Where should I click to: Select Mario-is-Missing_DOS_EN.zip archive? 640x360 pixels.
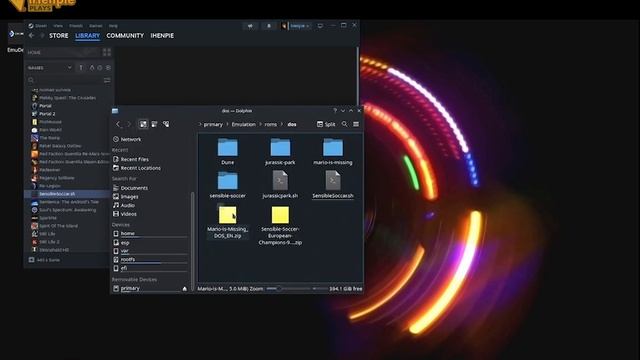(x=227, y=222)
